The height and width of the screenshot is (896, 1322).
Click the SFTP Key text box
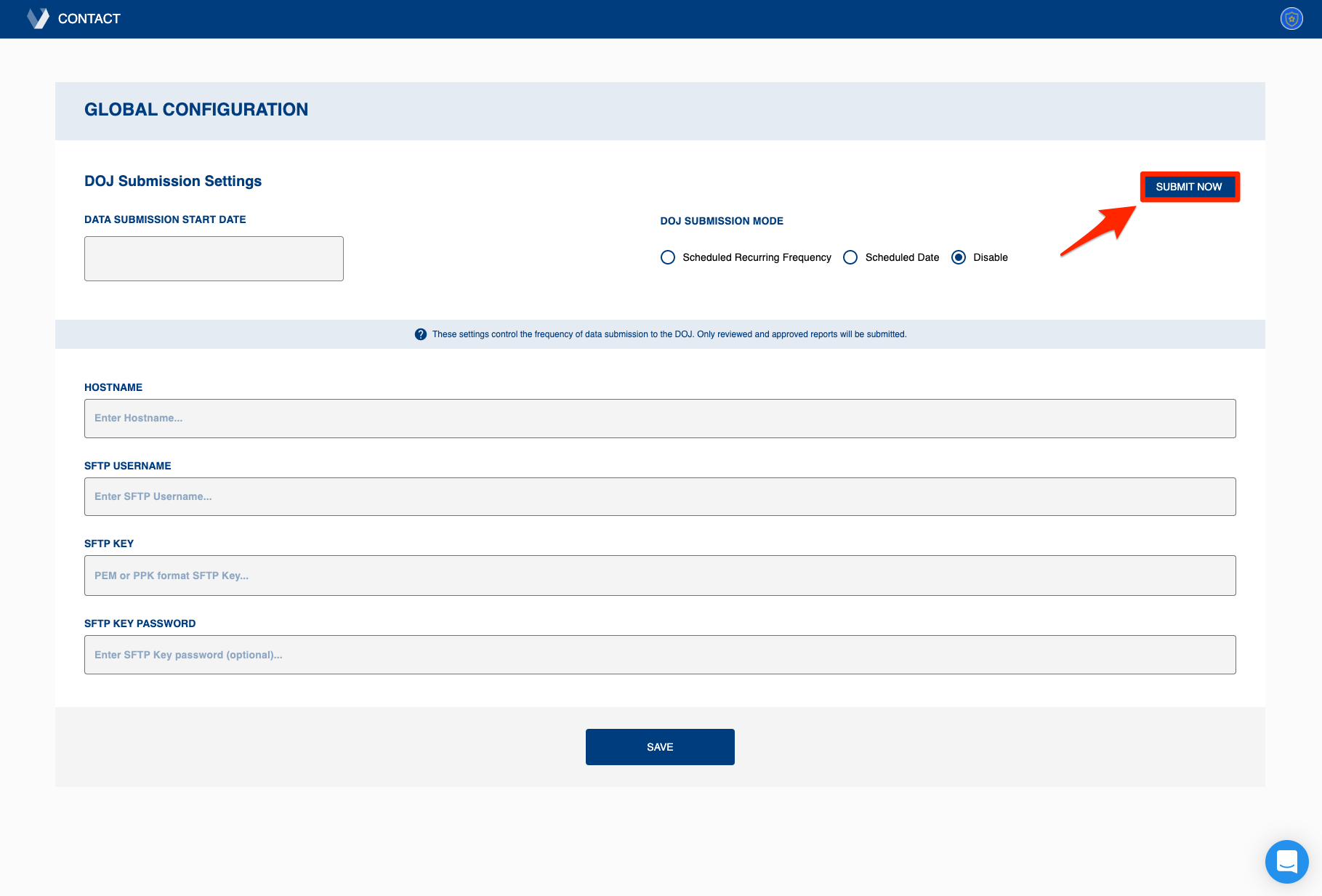coord(660,576)
